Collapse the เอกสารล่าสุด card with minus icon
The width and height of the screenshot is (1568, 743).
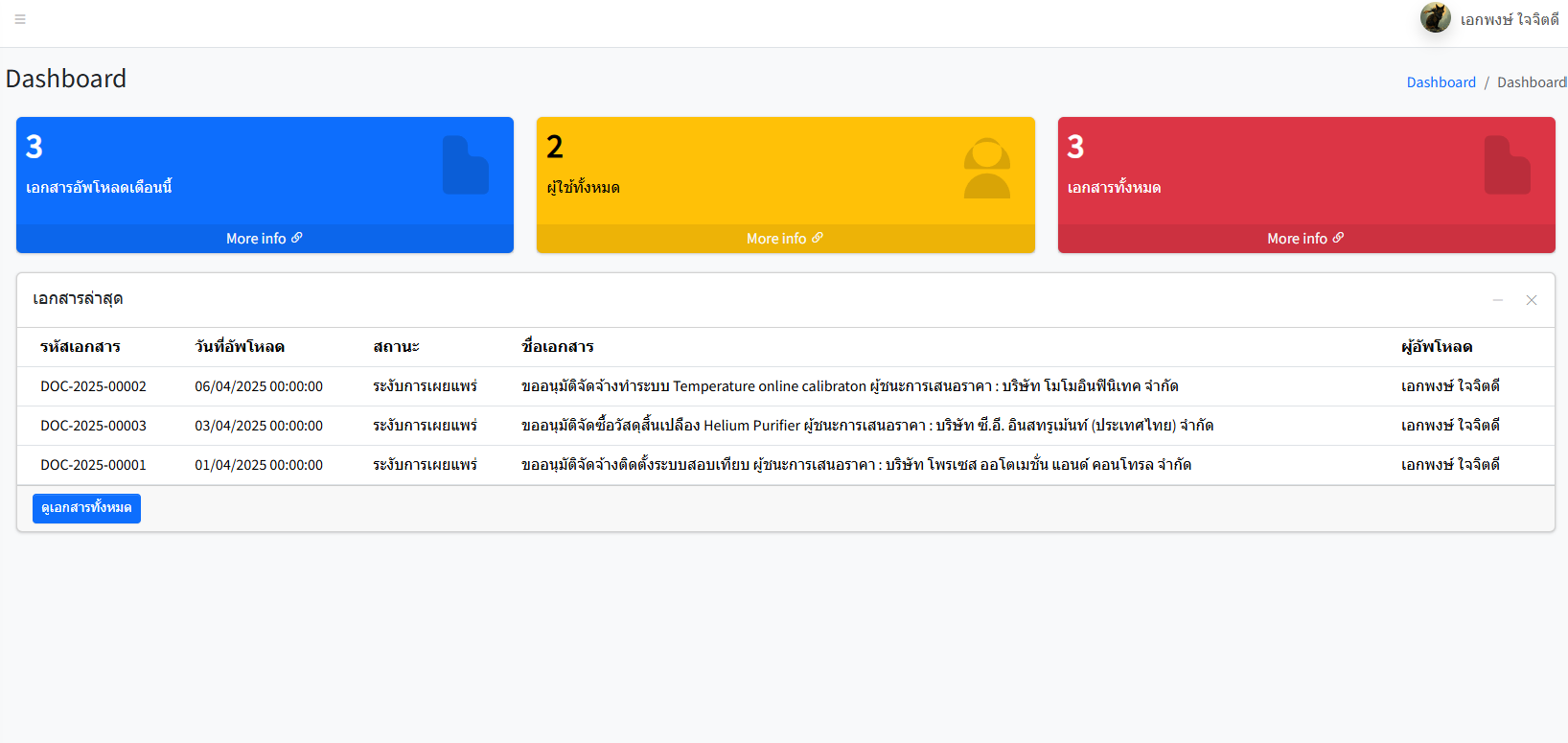point(1498,300)
